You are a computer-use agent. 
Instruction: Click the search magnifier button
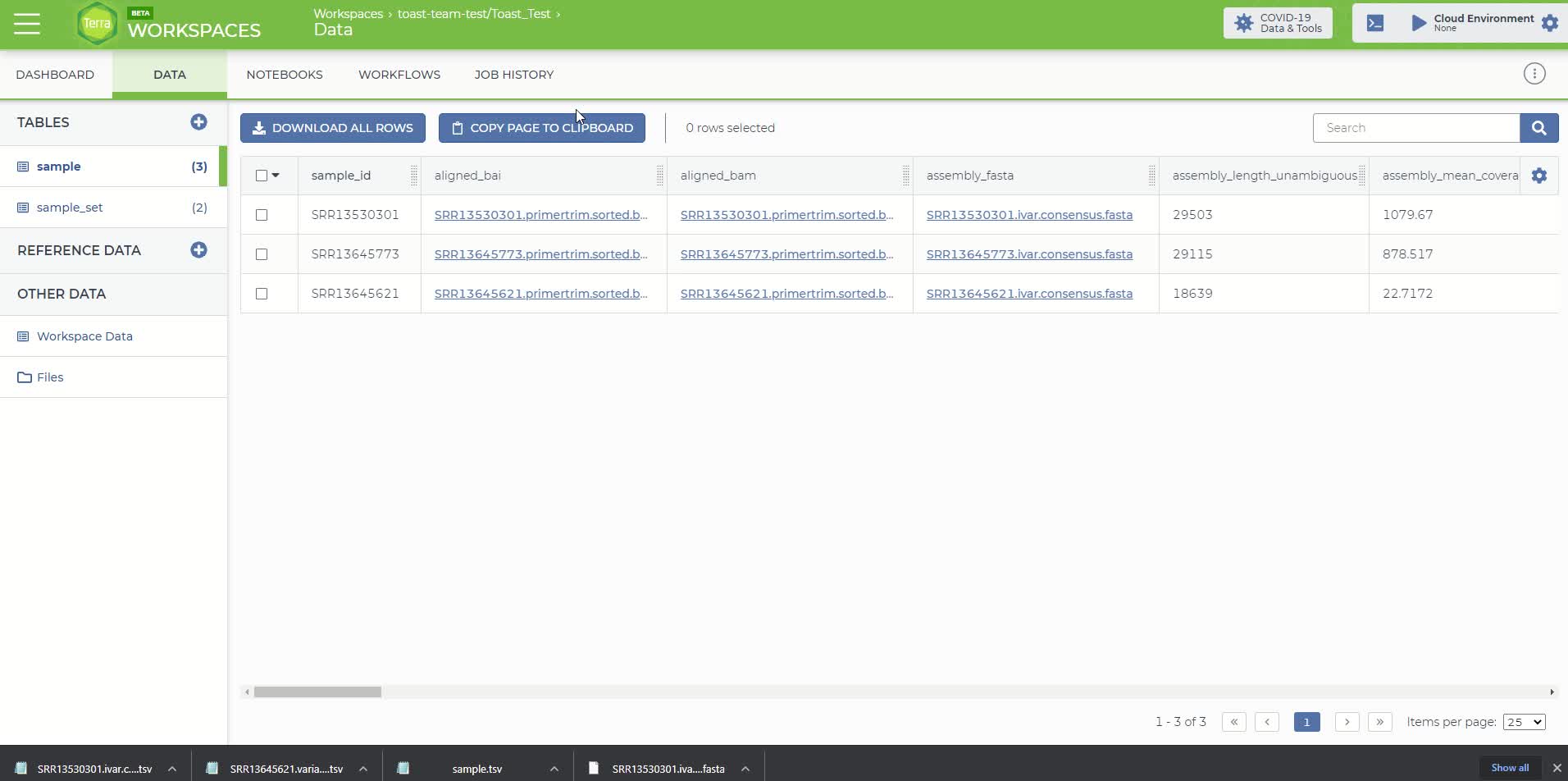[x=1538, y=128]
